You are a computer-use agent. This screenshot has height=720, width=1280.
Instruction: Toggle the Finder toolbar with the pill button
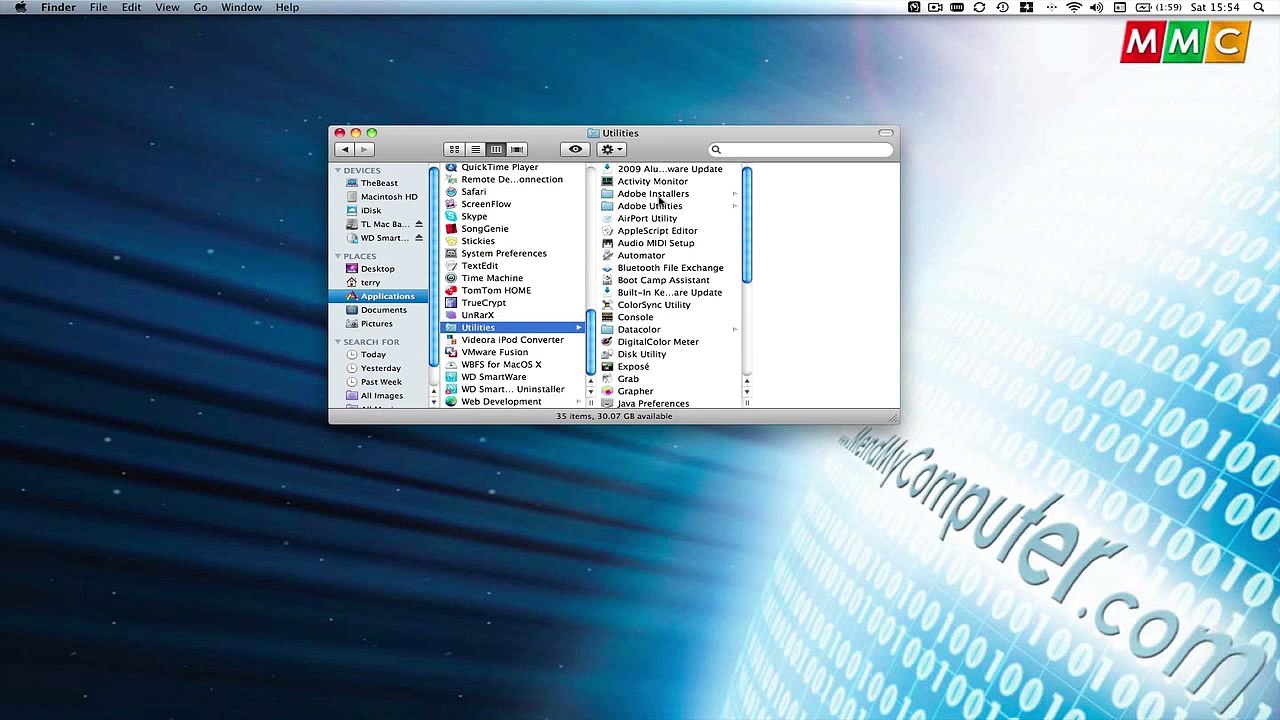pos(886,133)
